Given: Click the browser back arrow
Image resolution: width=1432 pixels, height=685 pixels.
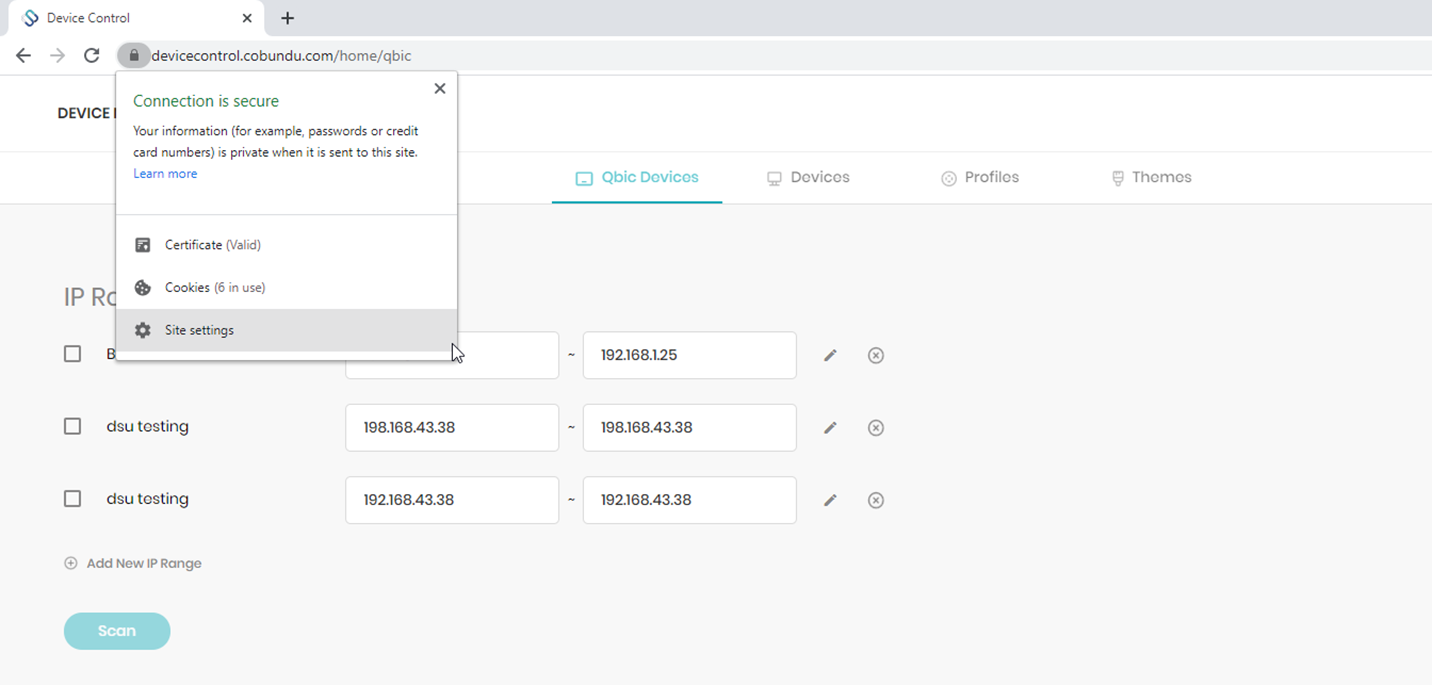Looking at the screenshot, I should pyautogui.click(x=23, y=56).
